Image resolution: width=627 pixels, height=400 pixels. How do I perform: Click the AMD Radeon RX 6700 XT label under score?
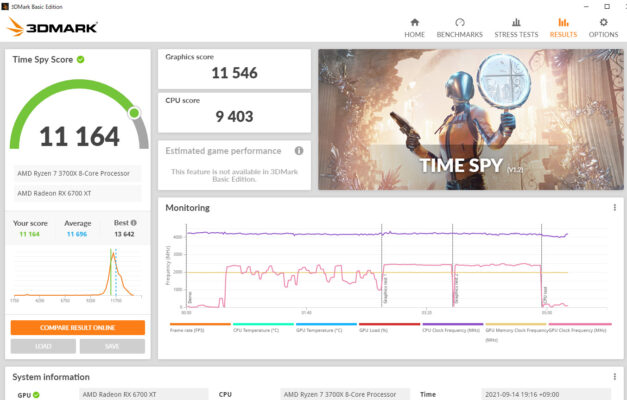pos(78,193)
